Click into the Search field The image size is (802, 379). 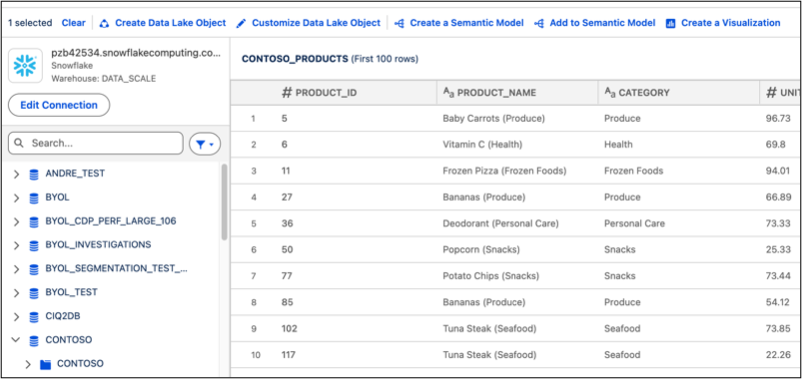pyautogui.click(x=96, y=143)
